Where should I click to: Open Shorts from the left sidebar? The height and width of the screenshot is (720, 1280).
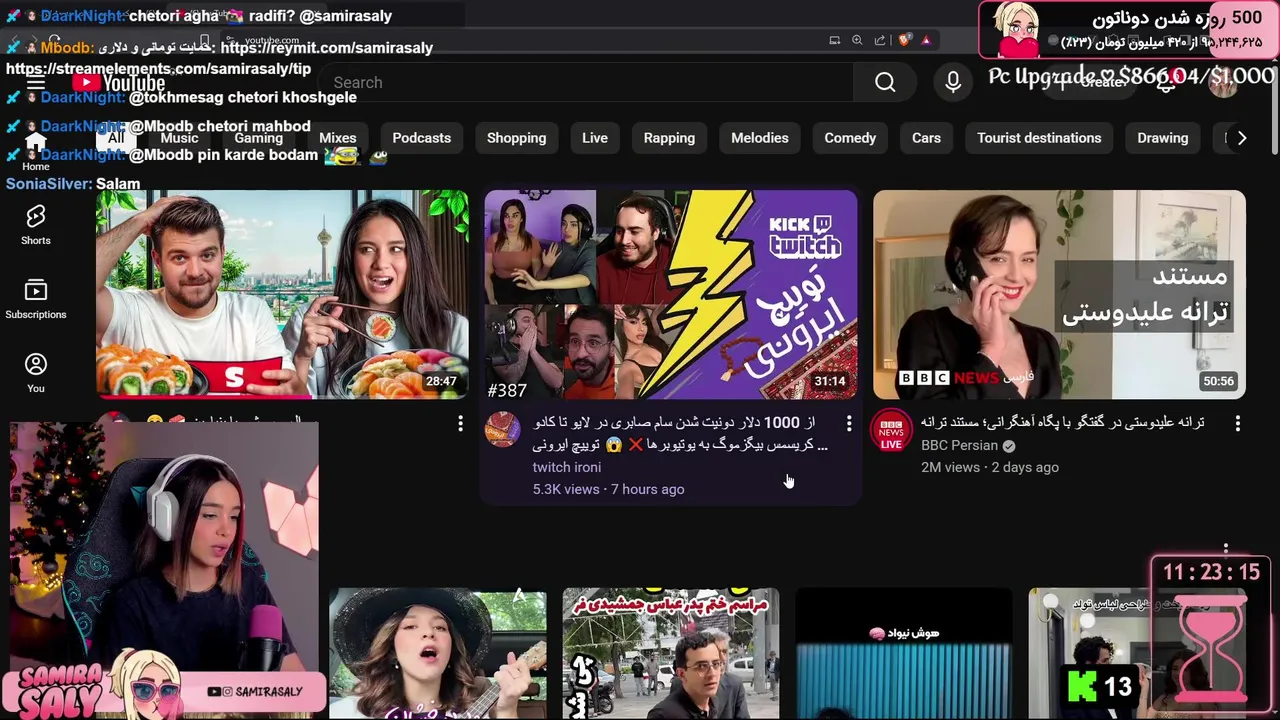click(x=36, y=225)
